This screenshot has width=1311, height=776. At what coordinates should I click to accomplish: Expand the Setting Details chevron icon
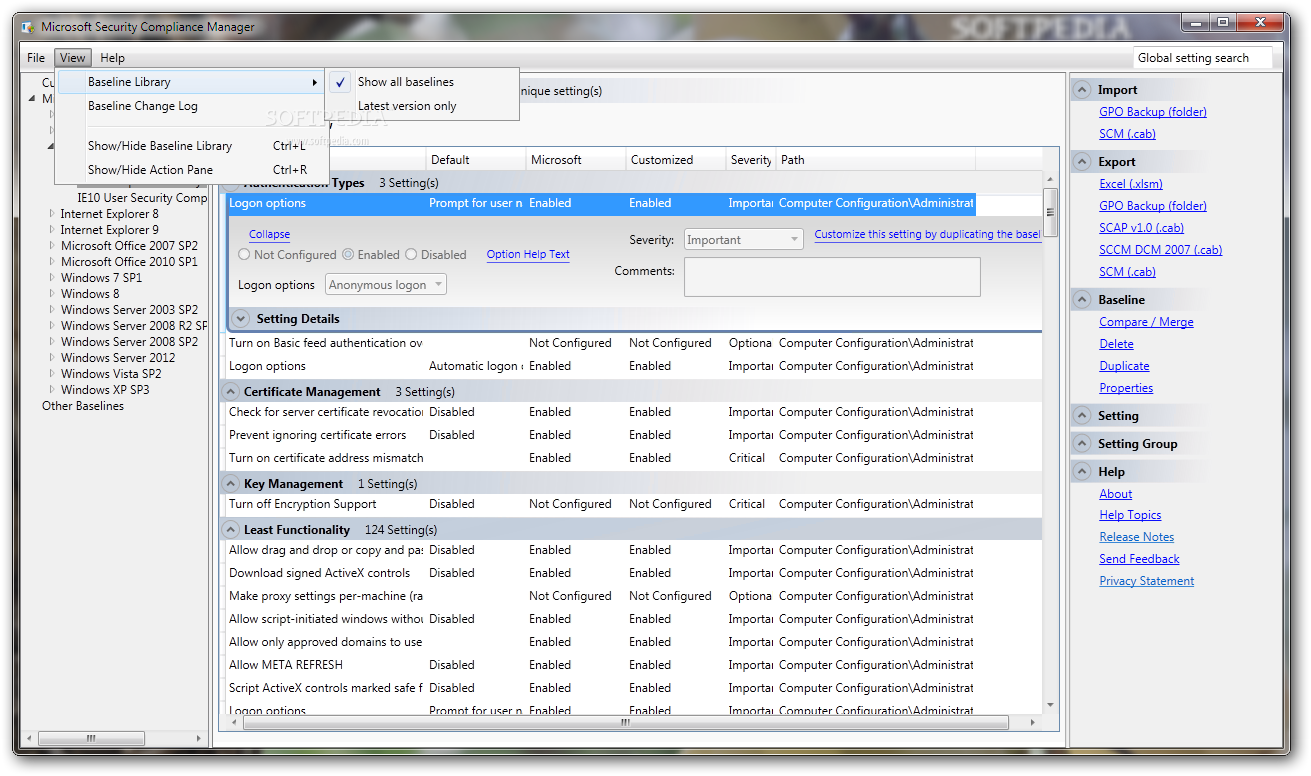point(240,319)
